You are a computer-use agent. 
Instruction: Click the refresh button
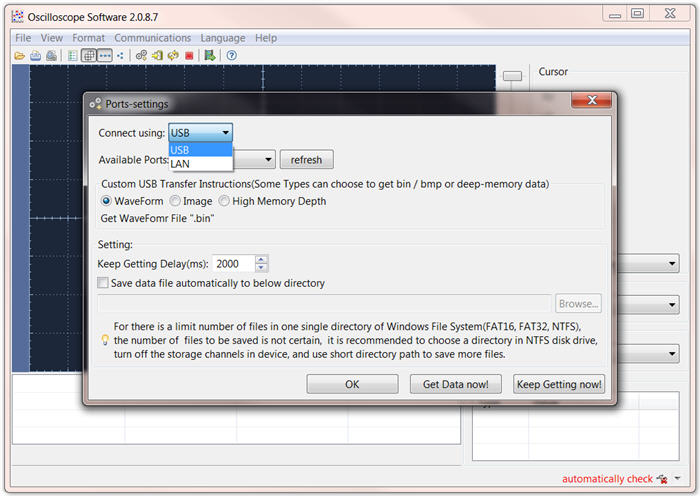point(306,160)
